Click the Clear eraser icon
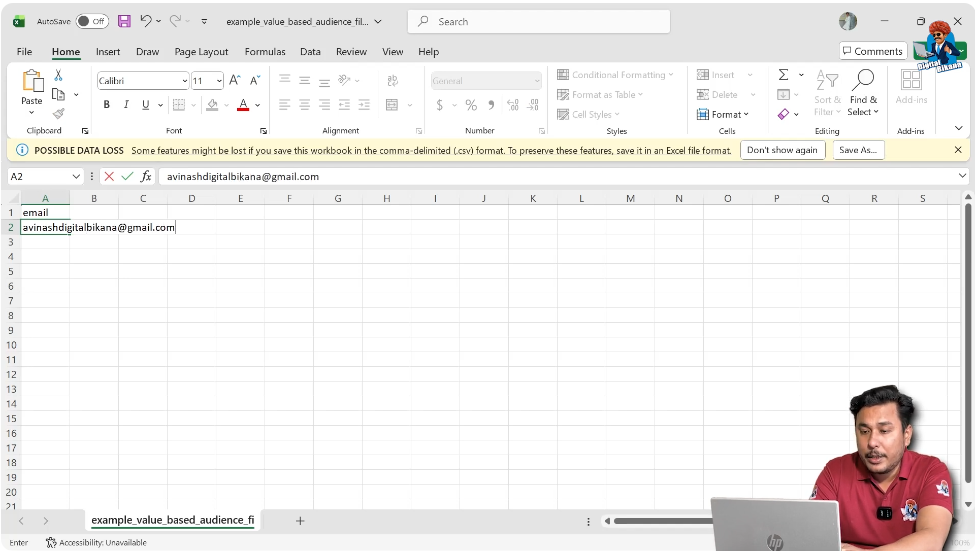 click(x=783, y=114)
